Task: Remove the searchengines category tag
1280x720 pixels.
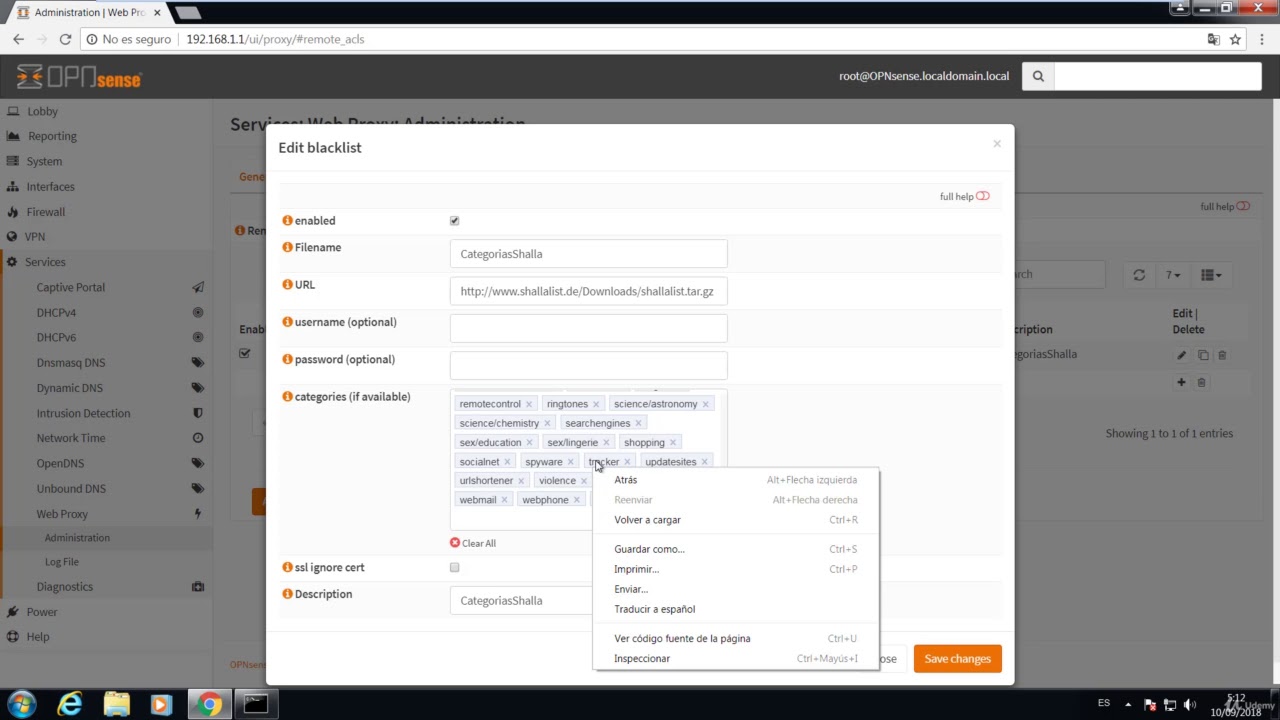Action: click(x=638, y=423)
